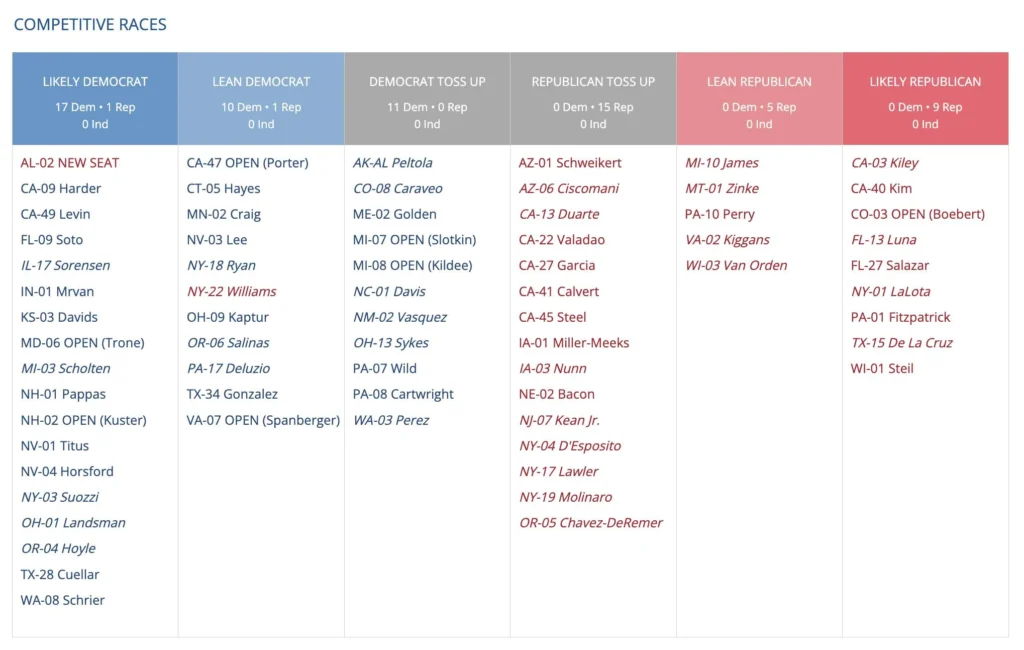
Task: Click the Competitive Races heading
Action: point(90,24)
